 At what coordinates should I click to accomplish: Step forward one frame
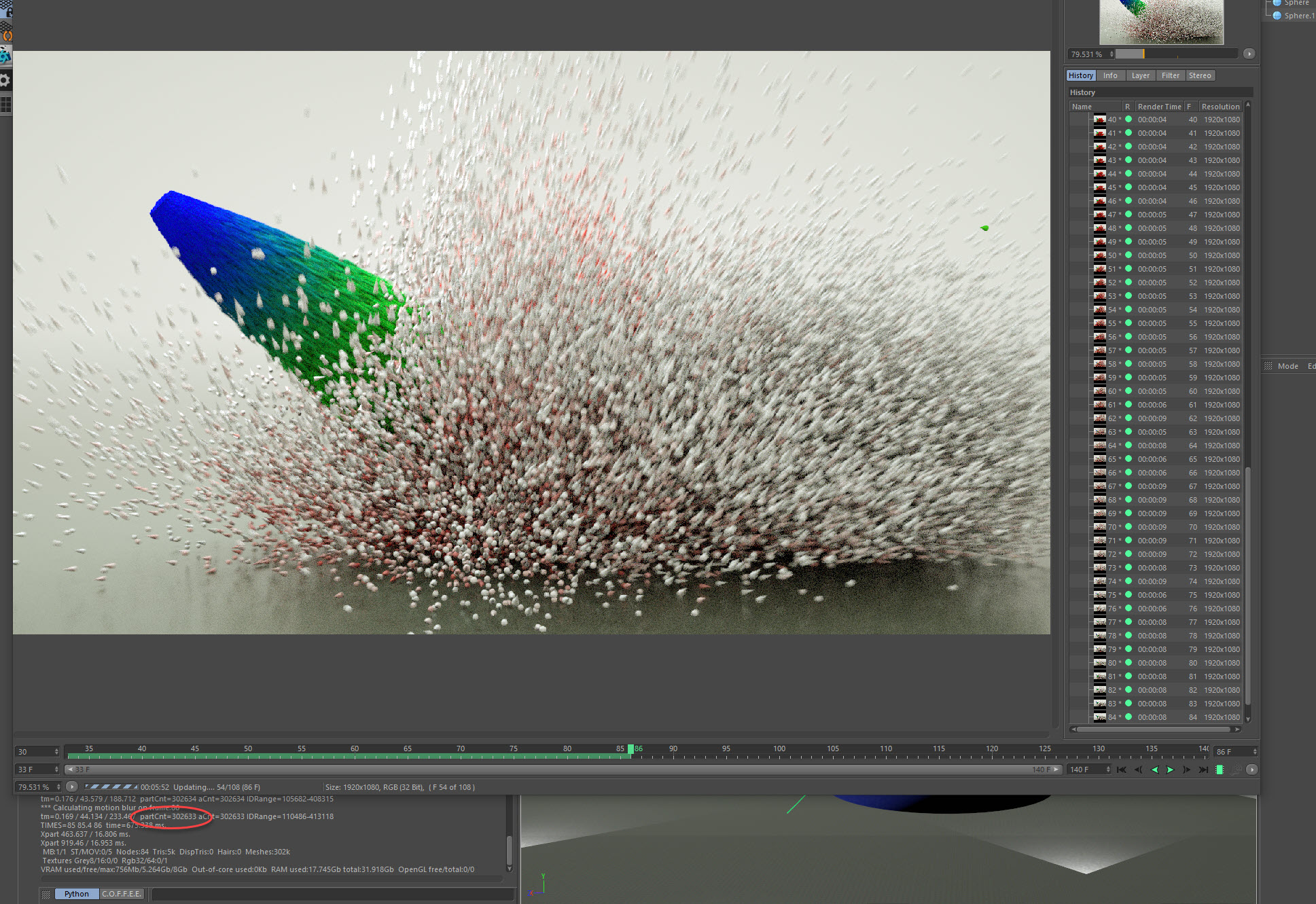[x=1186, y=770]
